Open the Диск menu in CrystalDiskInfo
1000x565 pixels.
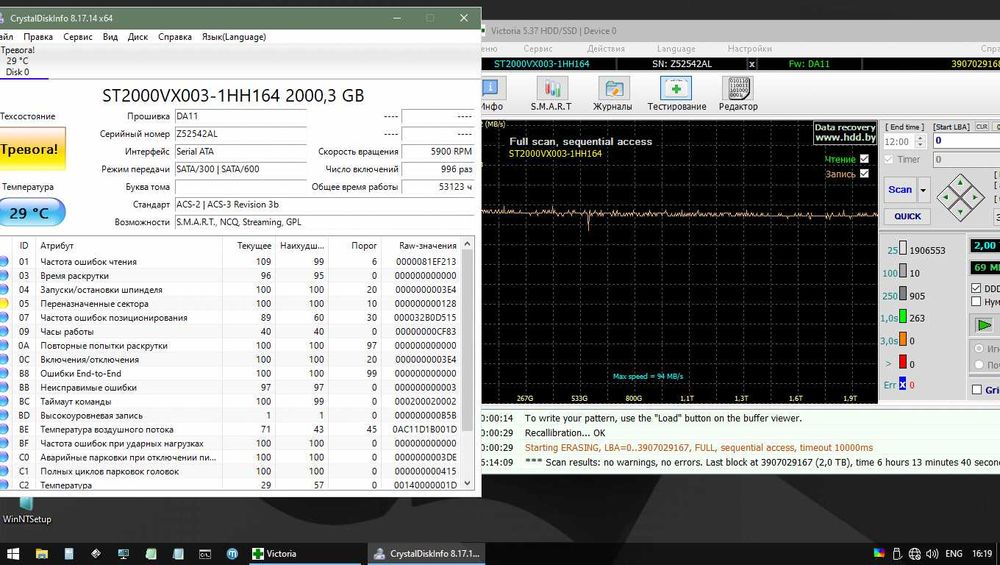click(138, 37)
